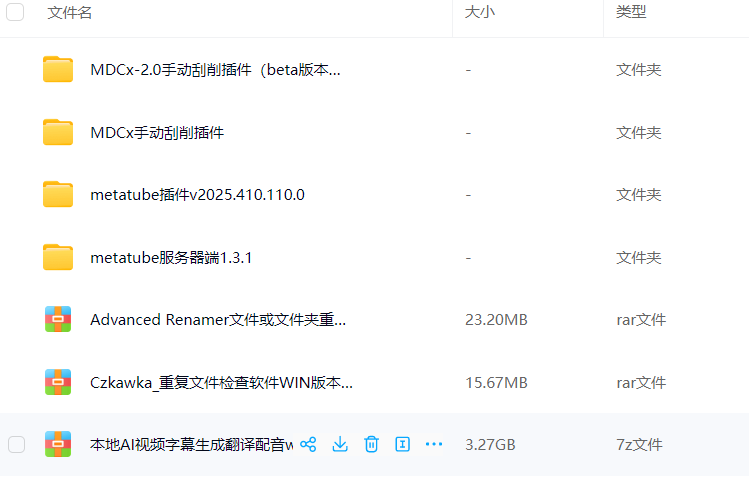Sort the list by 文件名 column header
Viewport: 749px width, 489px height.
[70, 13]
